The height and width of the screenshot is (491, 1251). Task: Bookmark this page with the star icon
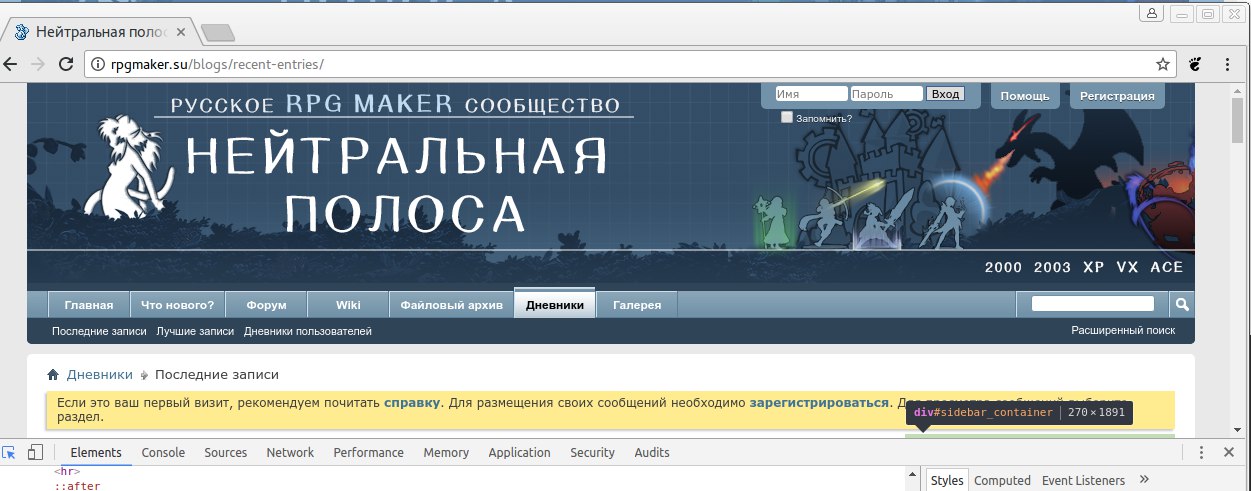pos(1163,64)
